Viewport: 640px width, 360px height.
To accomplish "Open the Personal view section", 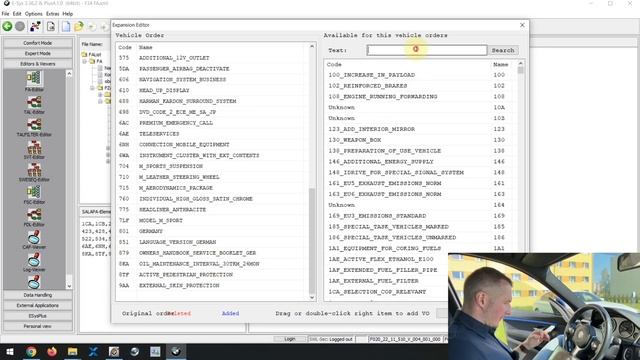I will click(38, 327).
